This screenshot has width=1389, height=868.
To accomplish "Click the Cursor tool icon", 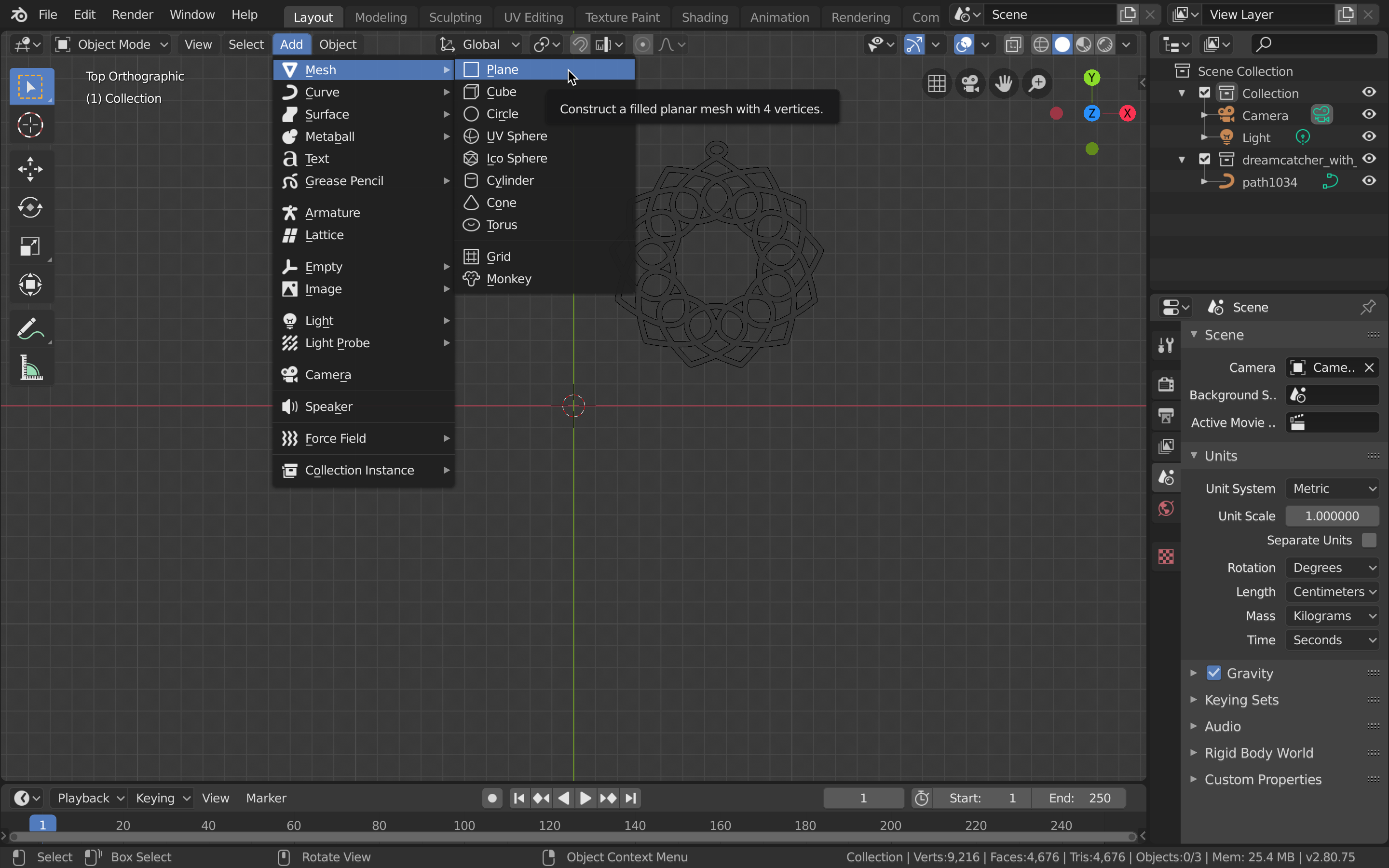I will tap(30, 125).
